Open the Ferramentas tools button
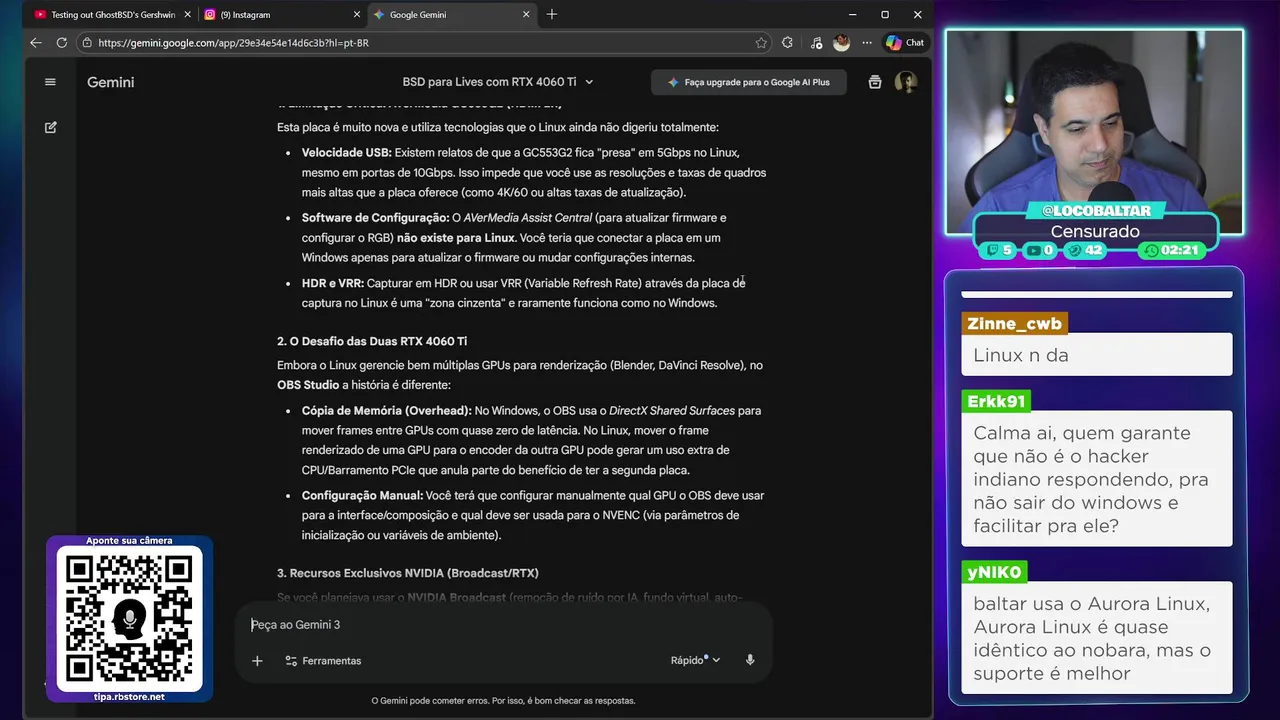Viewport: 1280px width, 720px height. (323, 660)
